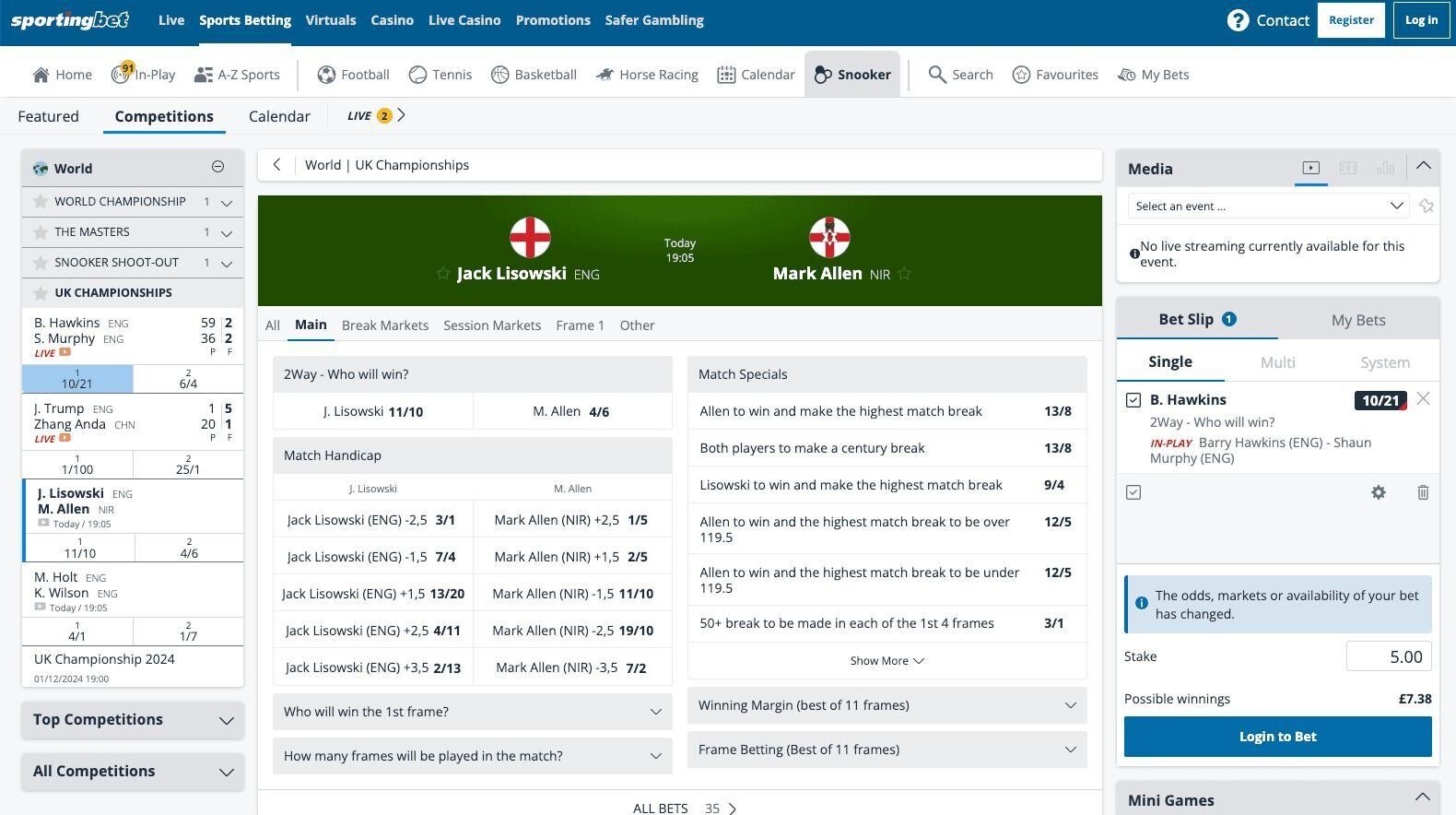The height and width of the screenshot is (815, 1456).
Task: Collapse the Media panel
Action: click(x=1423, y=166)
